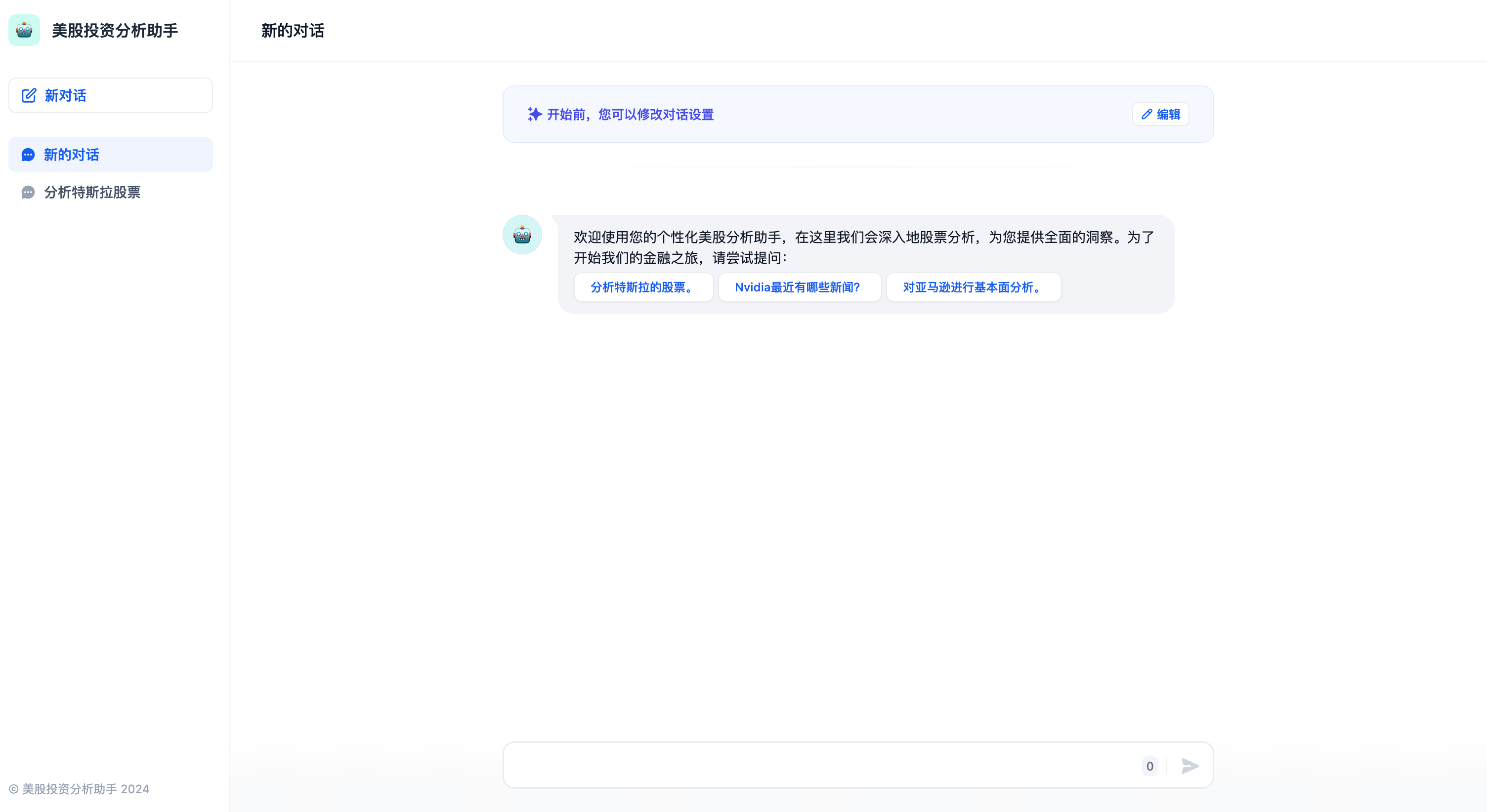Select 新的对话 in the sidebar

[71, 155]
